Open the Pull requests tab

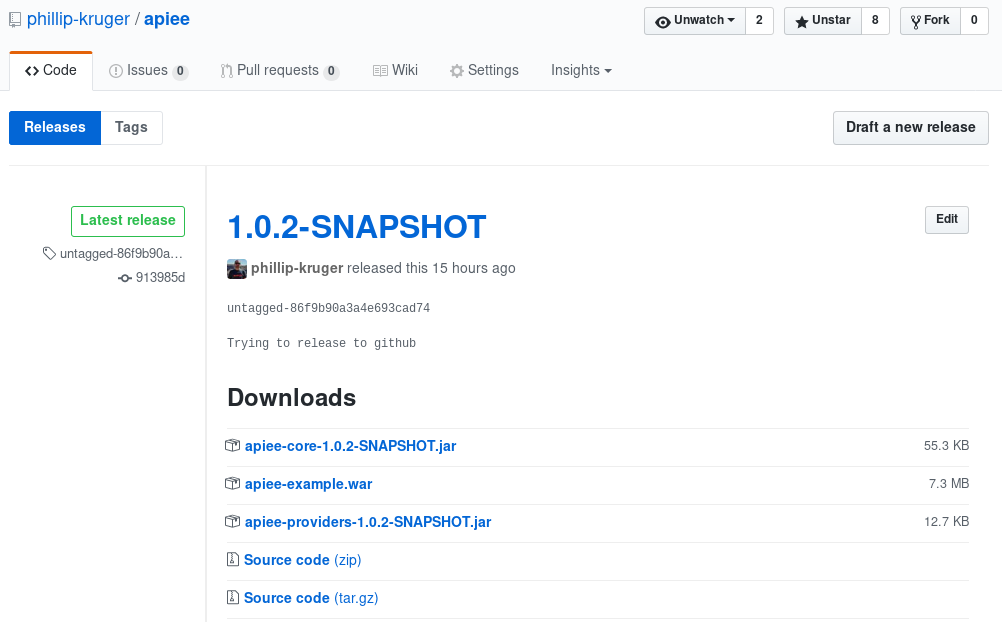click(x=279, y=70)
